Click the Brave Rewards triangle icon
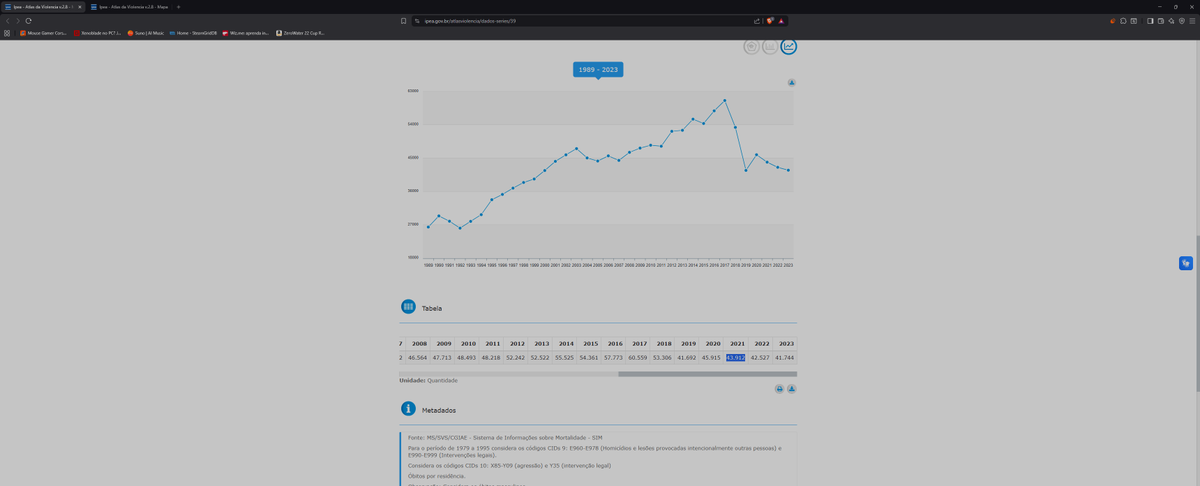This screenshot has height=486, width=1200. click(781, 20)
